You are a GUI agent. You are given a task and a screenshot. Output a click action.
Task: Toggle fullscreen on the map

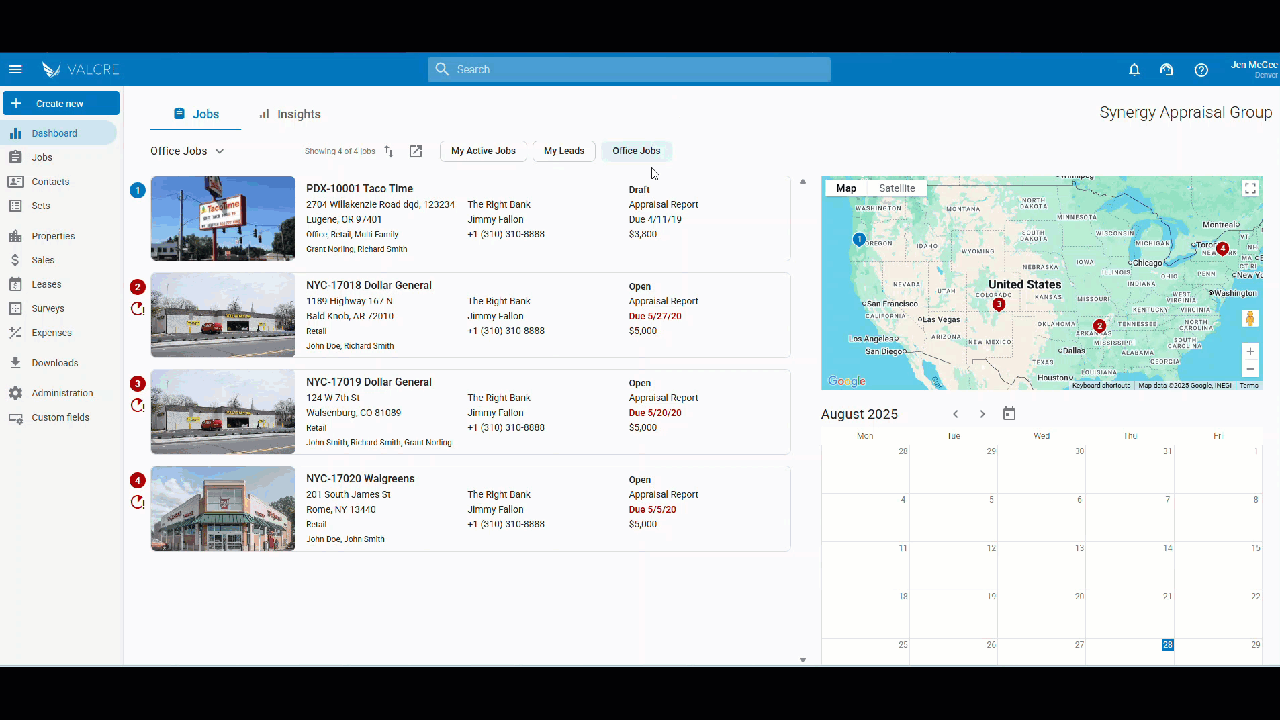click(x=1249, y=188)
